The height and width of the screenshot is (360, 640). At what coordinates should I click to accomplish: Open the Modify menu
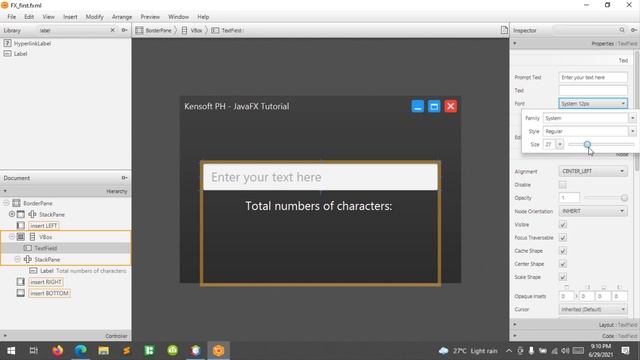click(94, 17)
